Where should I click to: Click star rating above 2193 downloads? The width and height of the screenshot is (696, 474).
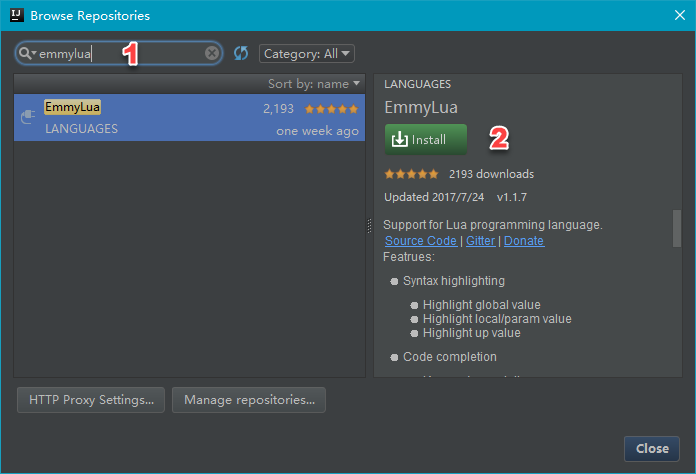tap(411, 174)
